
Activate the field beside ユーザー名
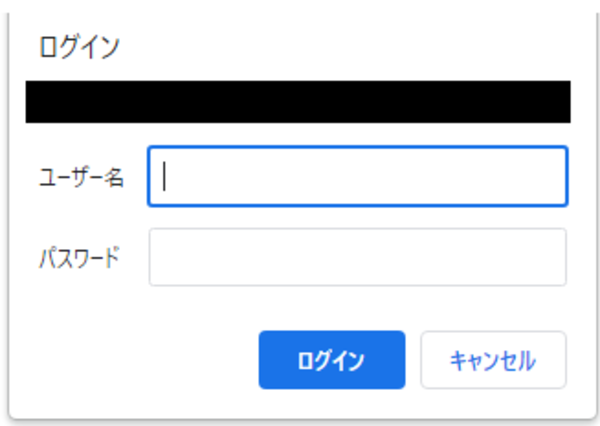tap(357, 177)
